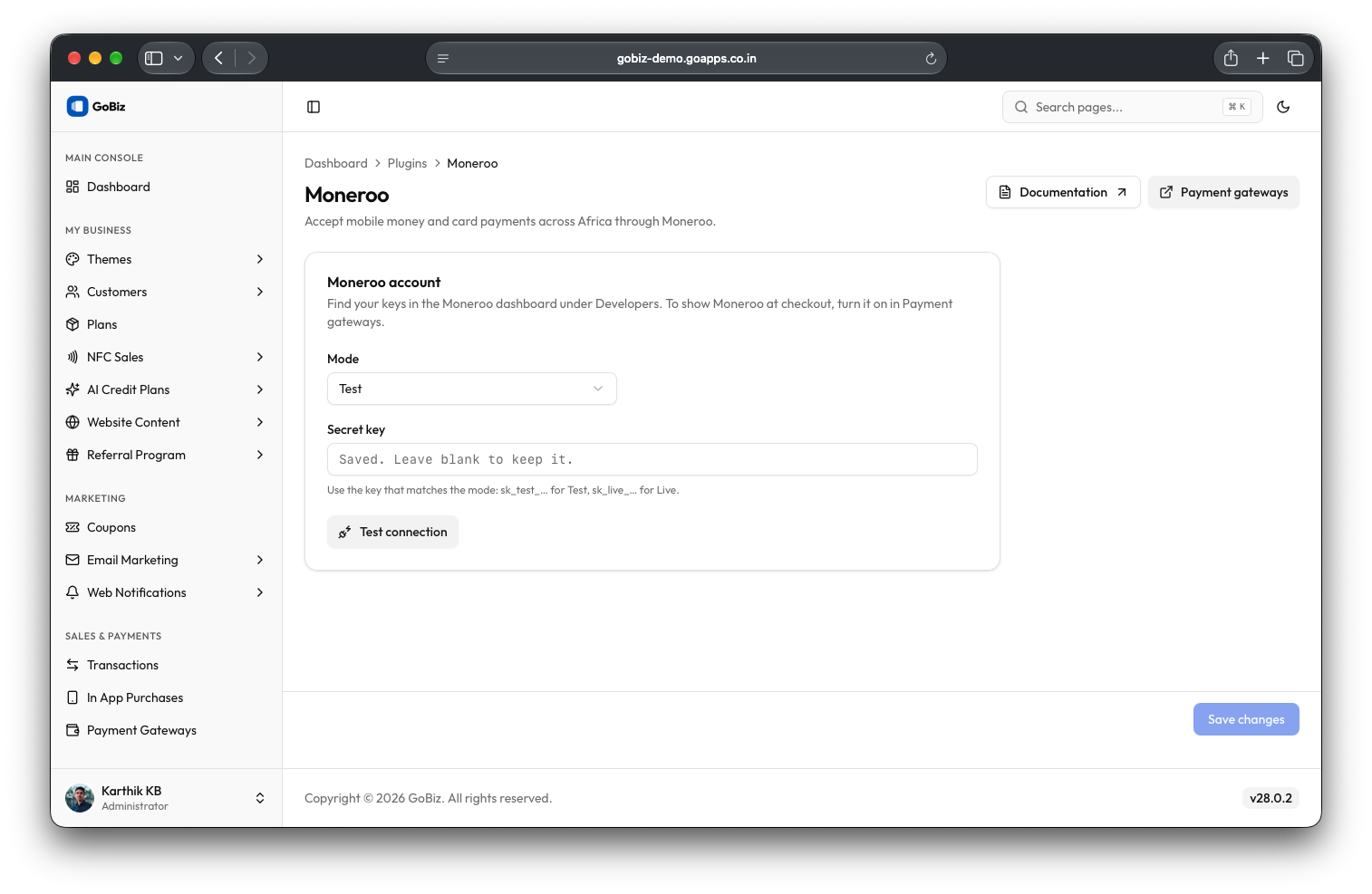This screenshot has height=894, width=1372.
Task: Click the Moneroo breadcrumb text
Action: 472,163
